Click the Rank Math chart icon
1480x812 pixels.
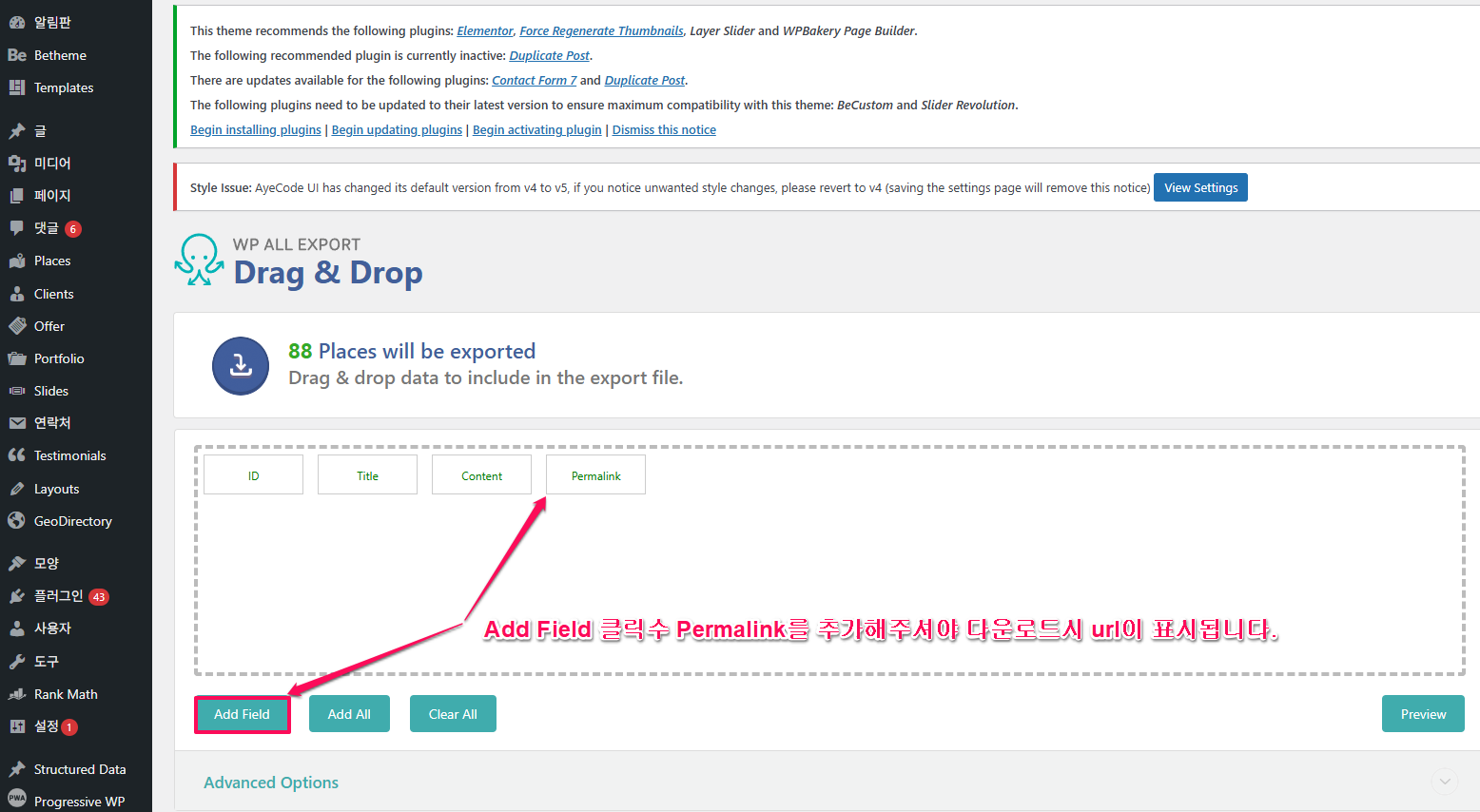pos(16,694)
